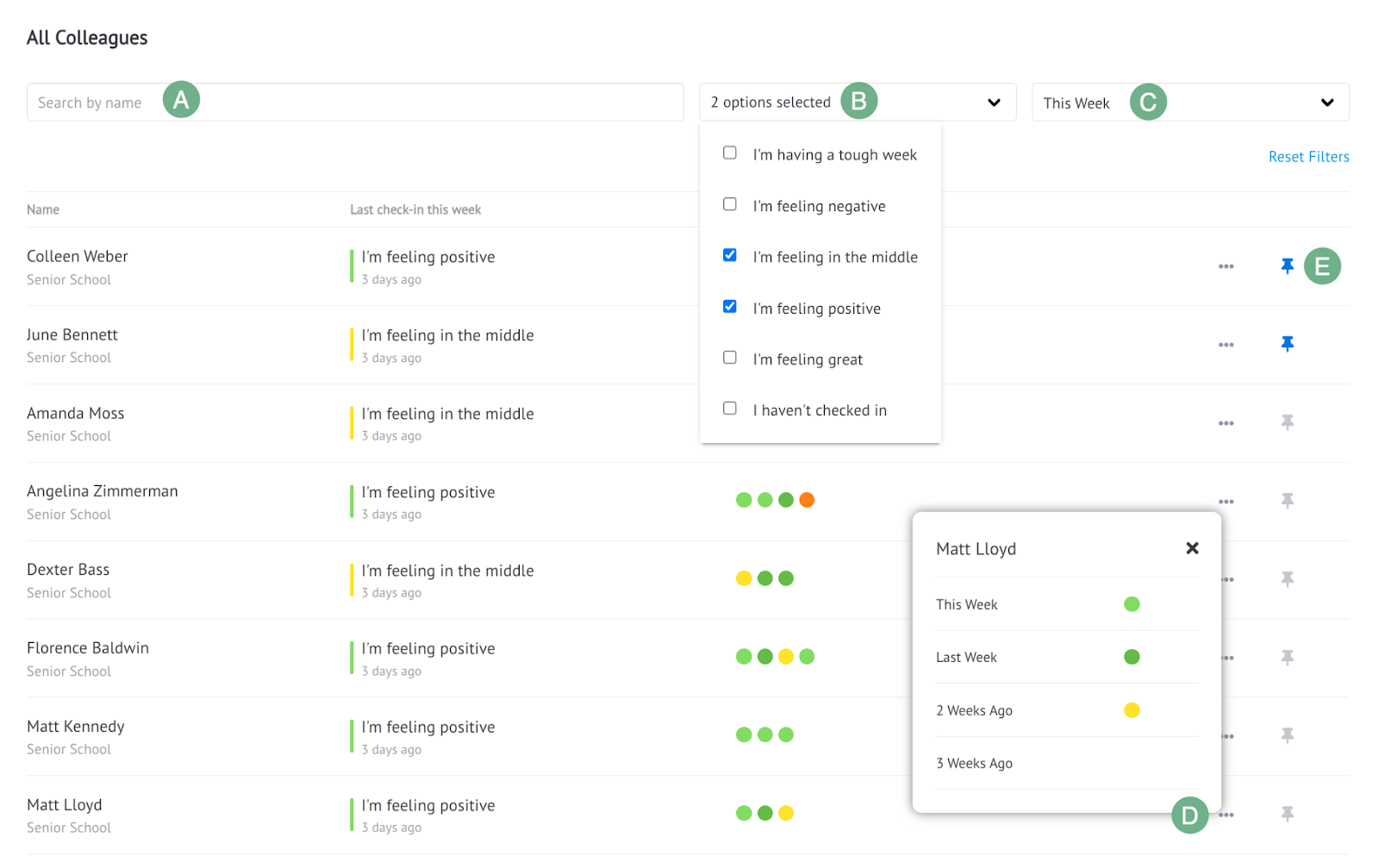Pin Florence Baldwin's row
The height and width of the screenshot is (868, 1379).
click(x=1287, y=659)
